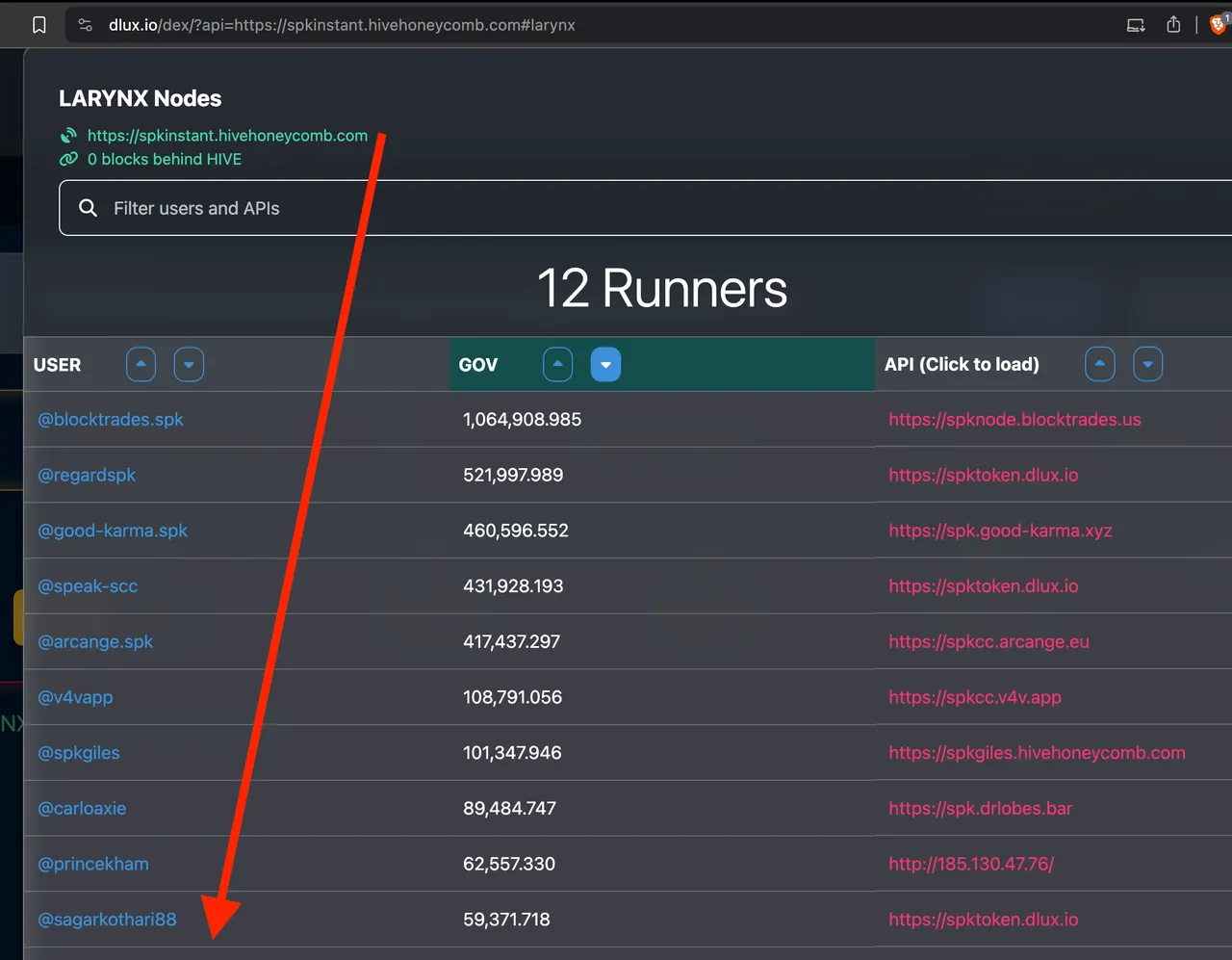Open the @speak-scc user link

(x=88, y=586)
